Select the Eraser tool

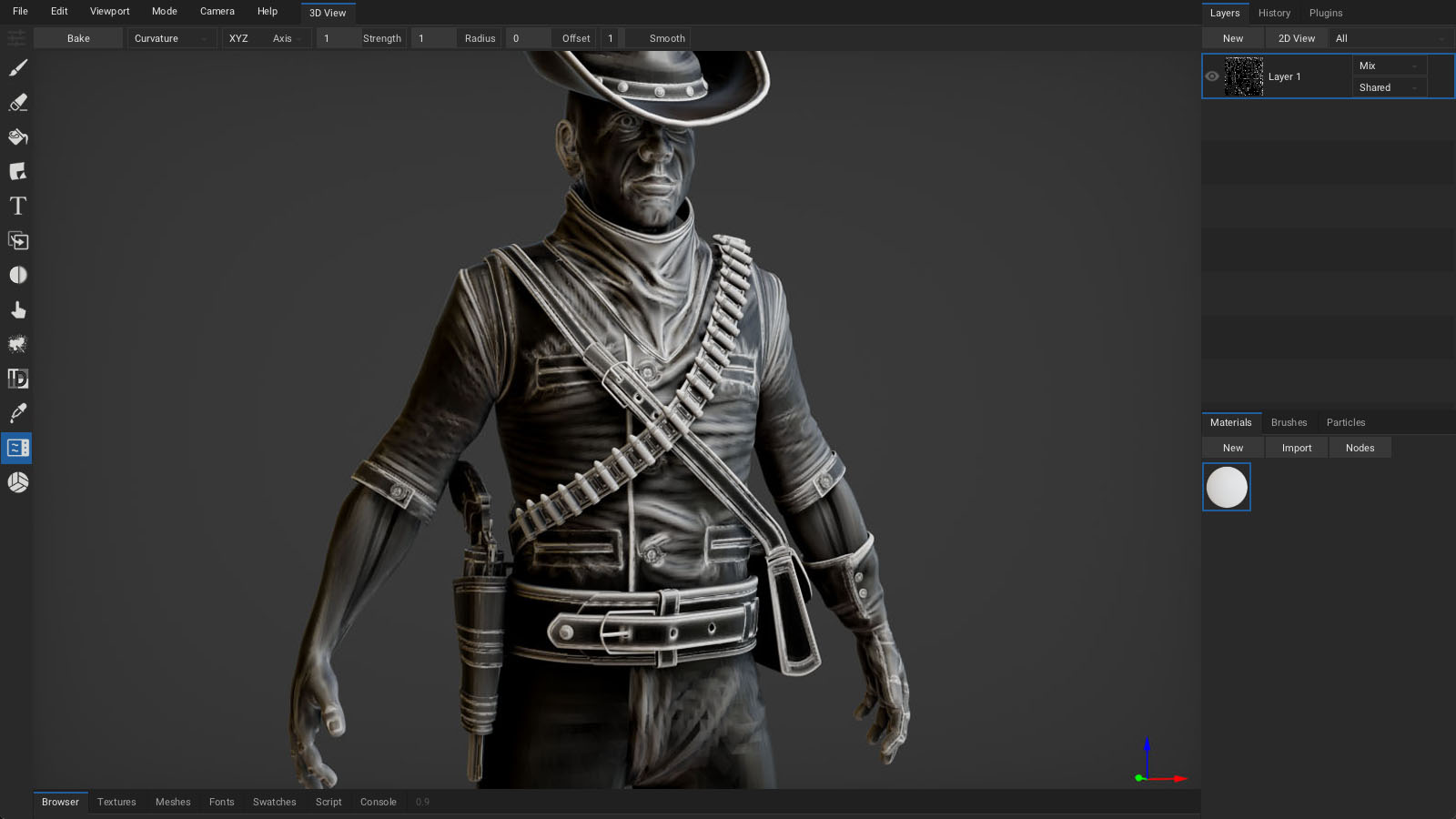[18, 103]
